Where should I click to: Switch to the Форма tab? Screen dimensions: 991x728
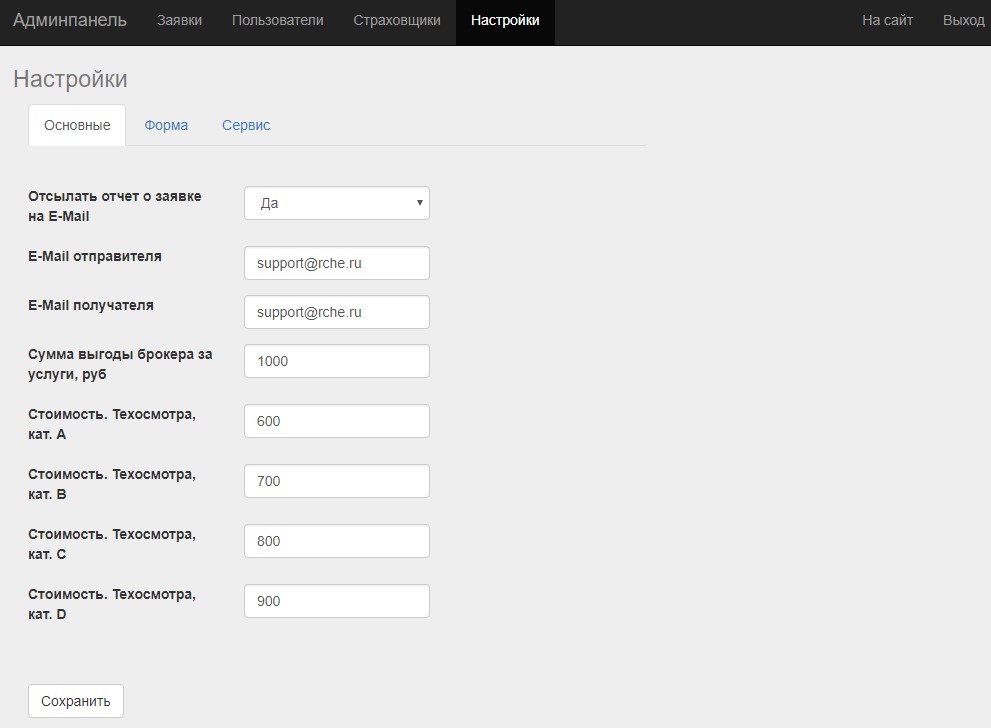click(166, 125)
